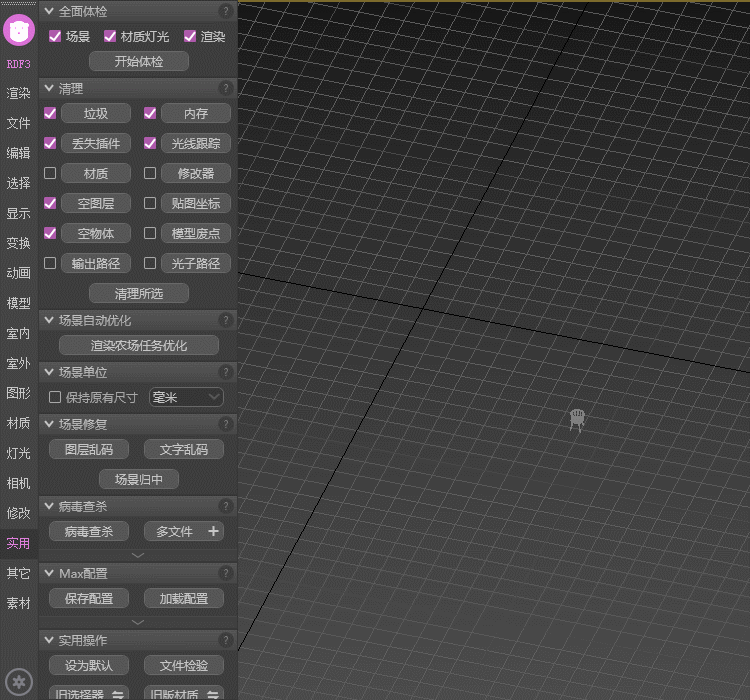Expand more options below 病毒查杀 buttons

[x=138, y=556]
